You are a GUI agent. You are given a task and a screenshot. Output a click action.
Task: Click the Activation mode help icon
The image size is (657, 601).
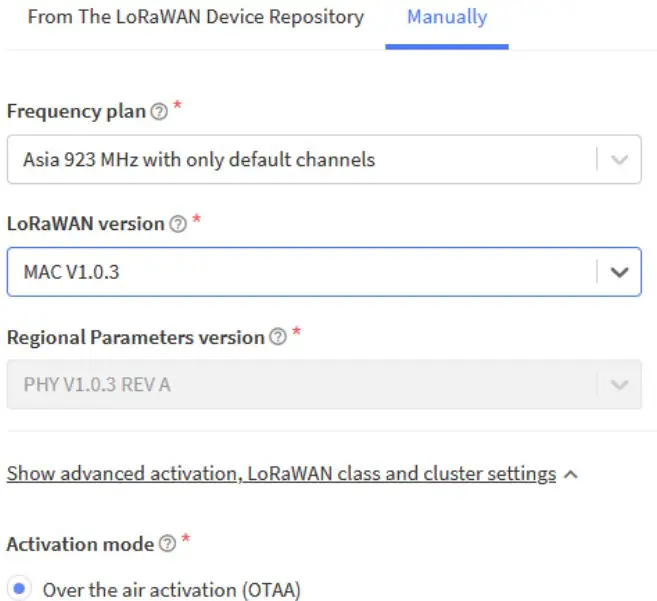pyautogui.click(x=167, y=545)
